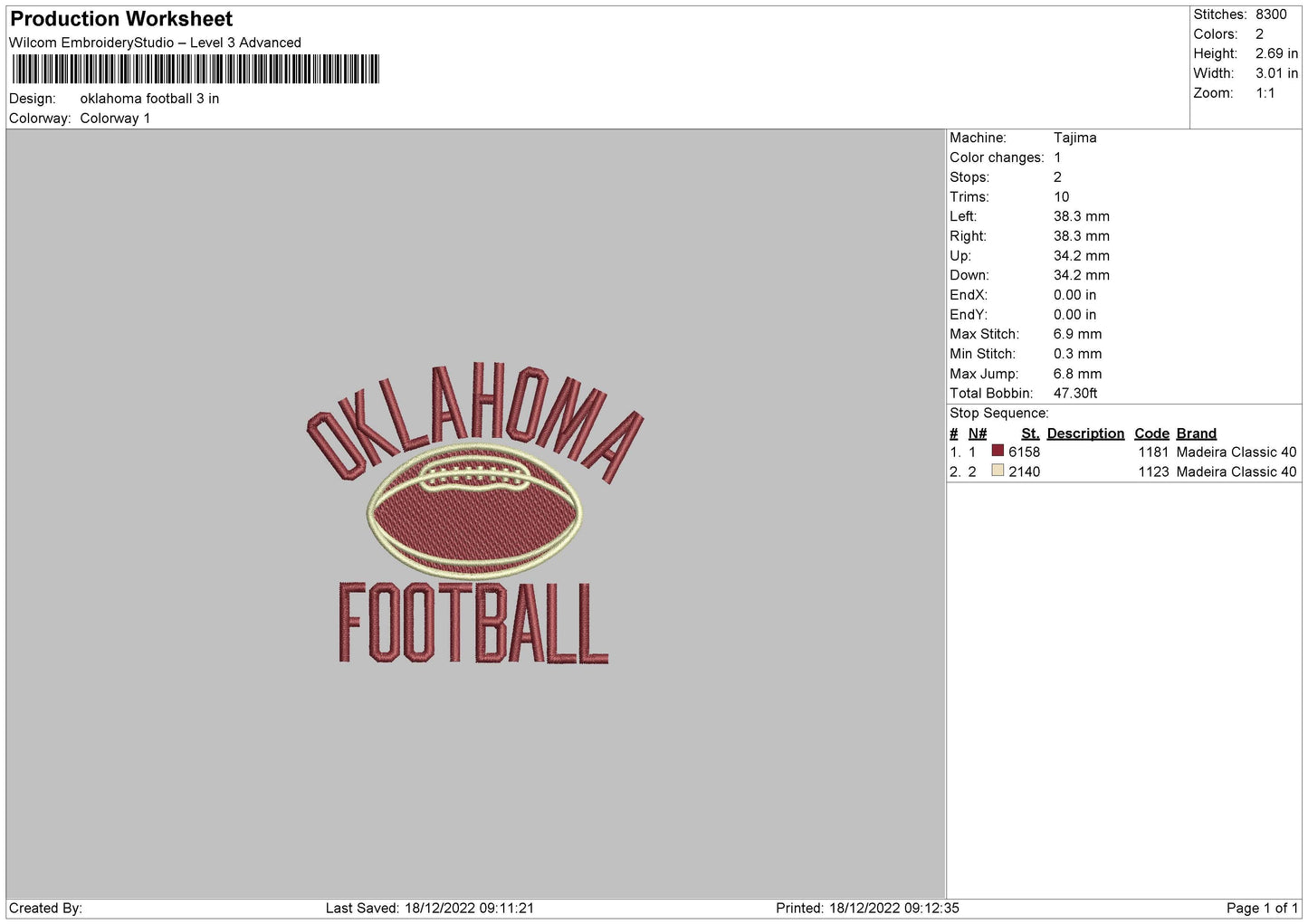Click the Height value '2.69 in'
The image size is (1308, 924).
pyautogui.click(x=1276, y=53)
